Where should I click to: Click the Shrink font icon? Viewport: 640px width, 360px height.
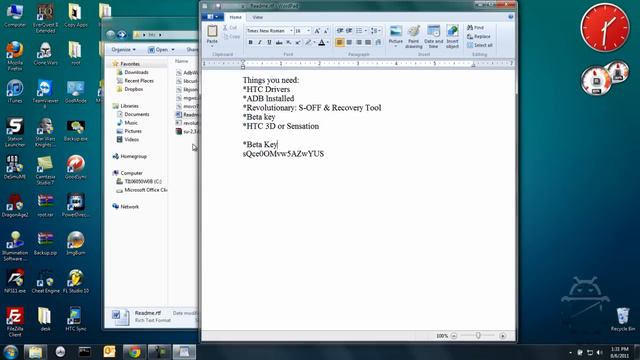(x=325, y=31)
